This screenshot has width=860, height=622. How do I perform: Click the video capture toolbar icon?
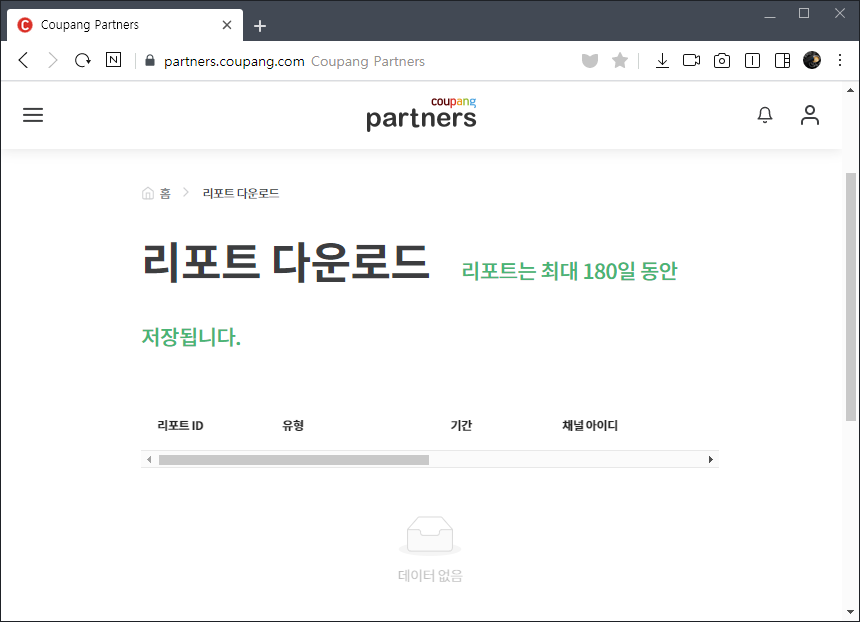pos(691,60)
